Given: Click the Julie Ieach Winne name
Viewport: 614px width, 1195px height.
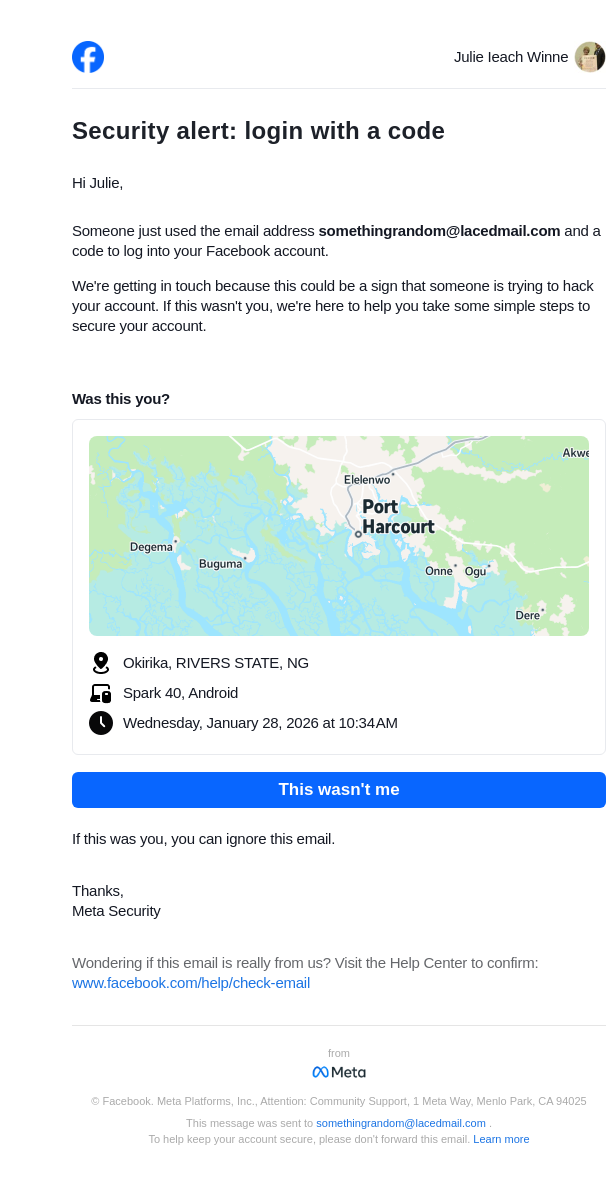Looking at the screenshot, I should [511, 57].
